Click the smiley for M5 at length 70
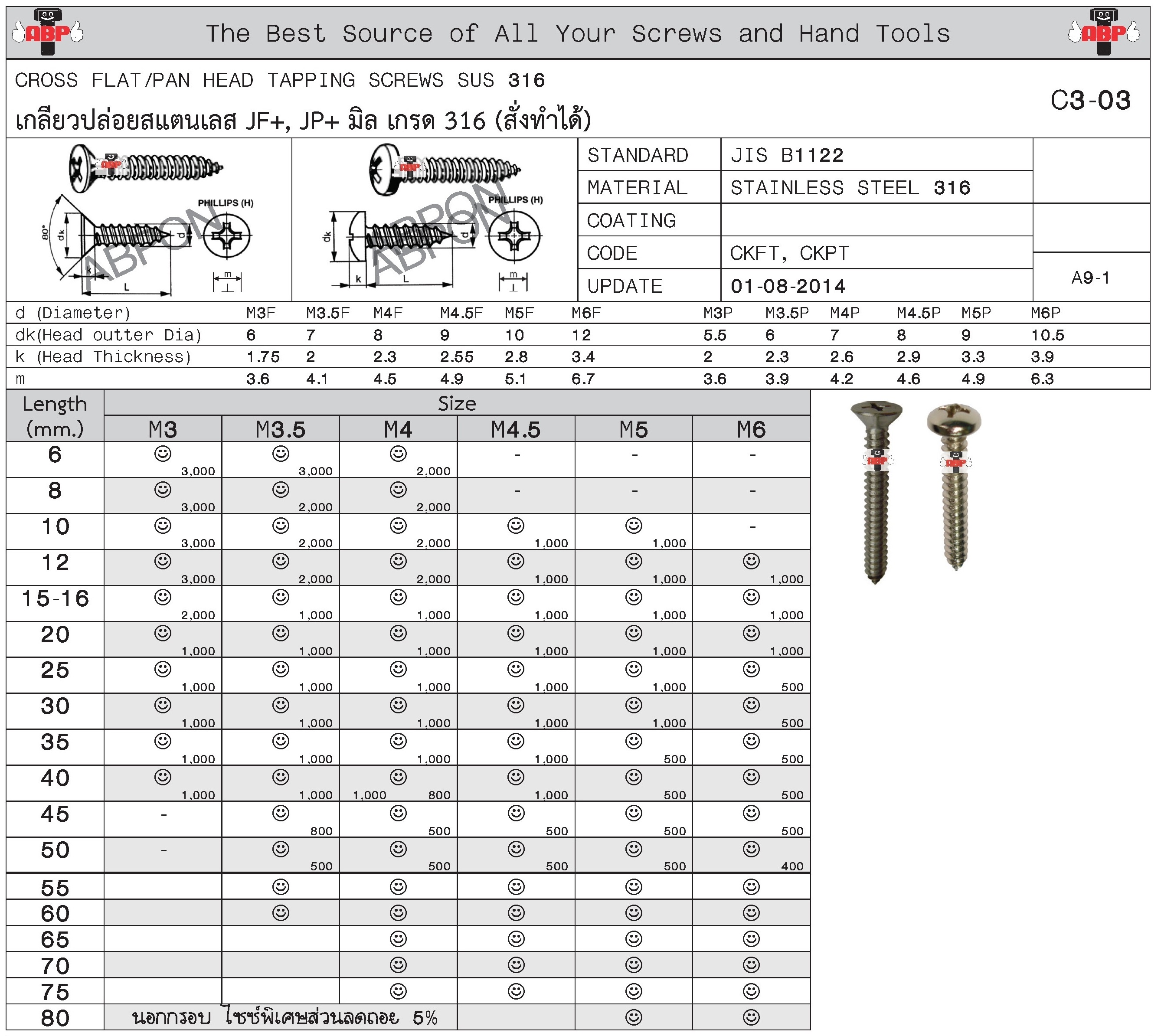Viewport: 1161px width, 1036px height. coord(634,965)
